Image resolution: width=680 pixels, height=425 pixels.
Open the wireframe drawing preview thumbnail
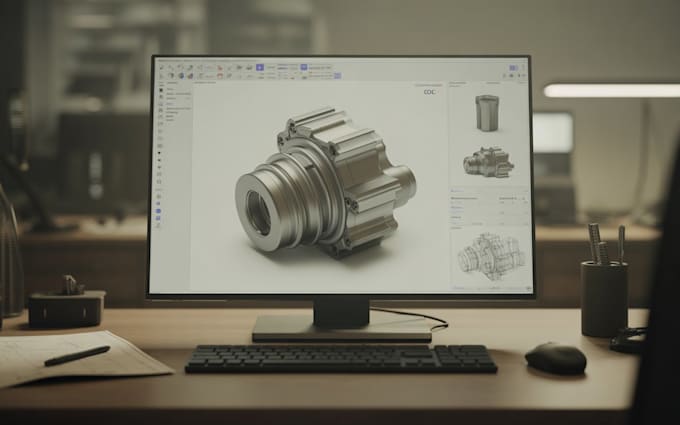click(x=491, y=256)
